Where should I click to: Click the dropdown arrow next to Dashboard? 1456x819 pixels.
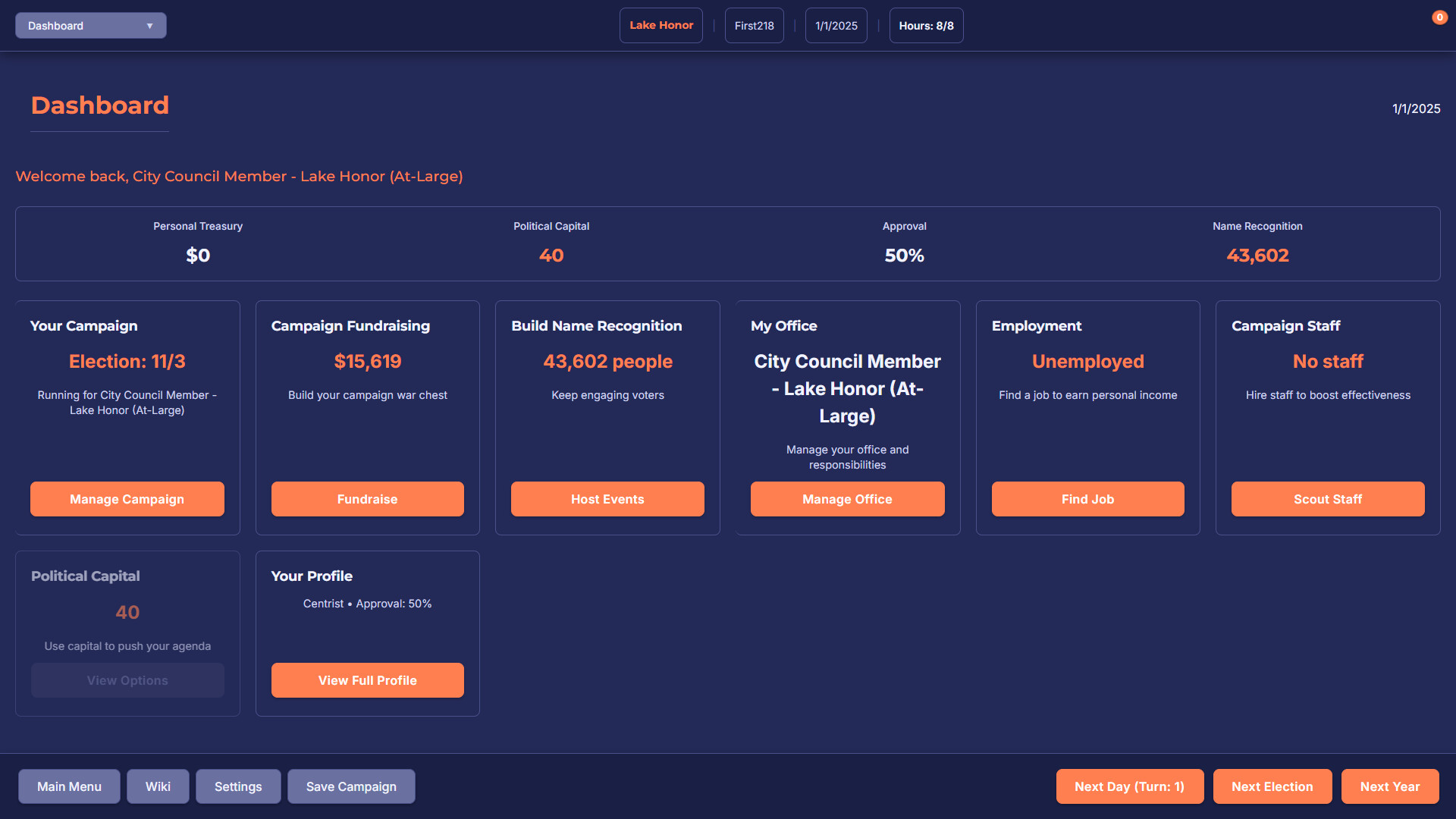[x=149, y=25]
